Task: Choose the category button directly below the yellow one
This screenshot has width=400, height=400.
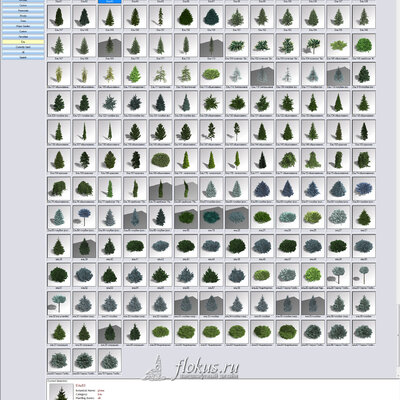Action: coord(23,47)
